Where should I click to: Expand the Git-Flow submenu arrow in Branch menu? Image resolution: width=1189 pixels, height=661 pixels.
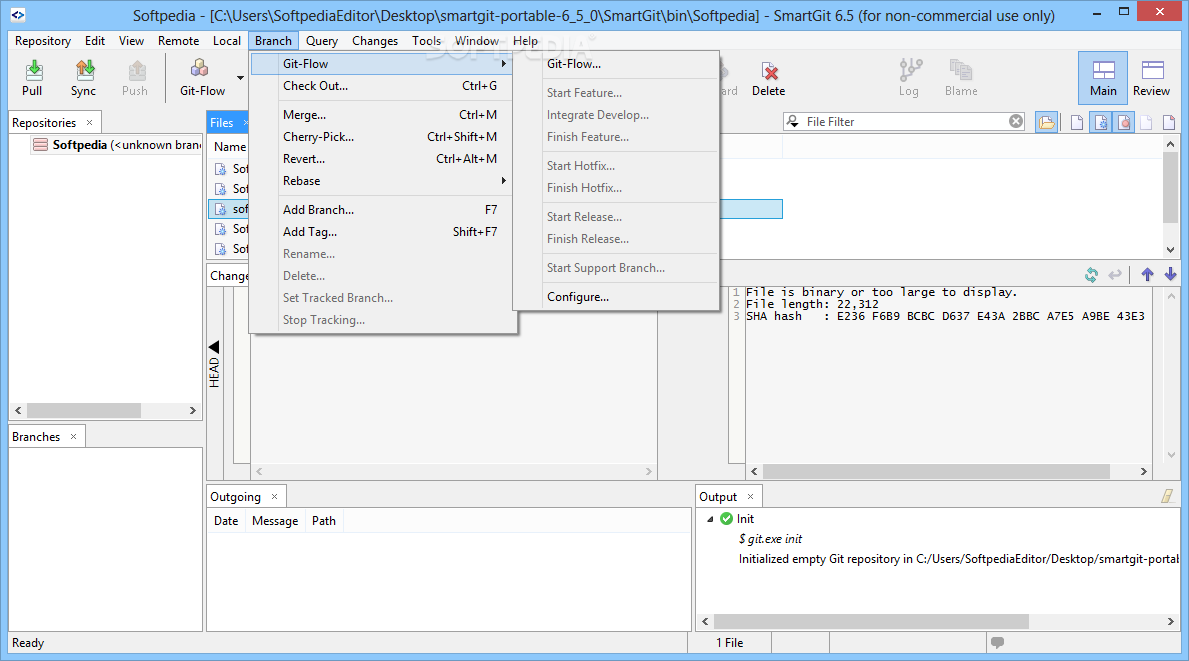pos(504,64)
